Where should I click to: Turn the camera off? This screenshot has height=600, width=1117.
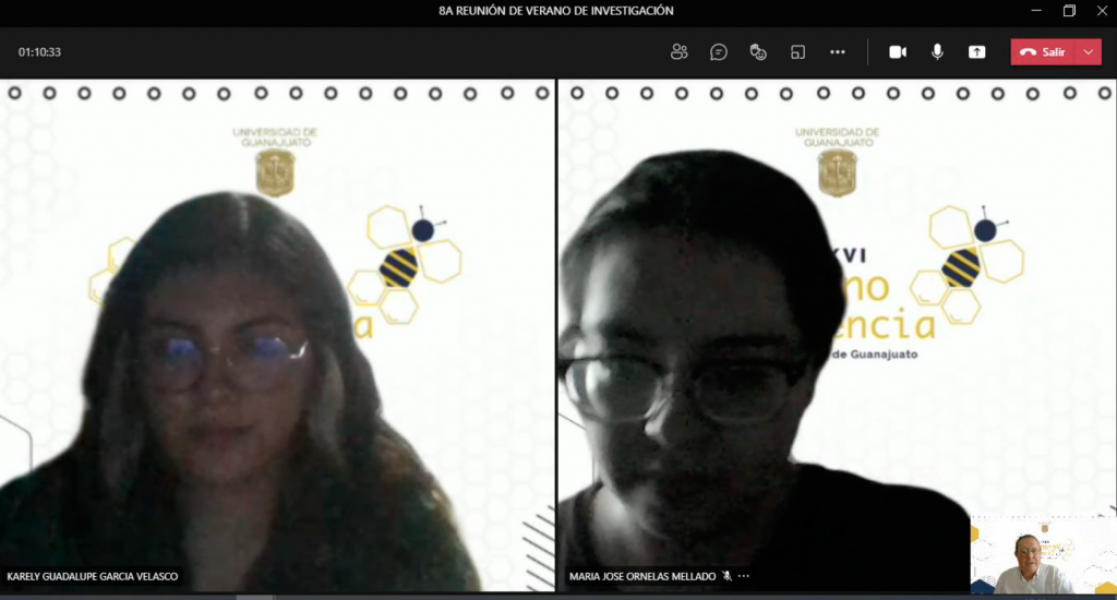(898, 52)
